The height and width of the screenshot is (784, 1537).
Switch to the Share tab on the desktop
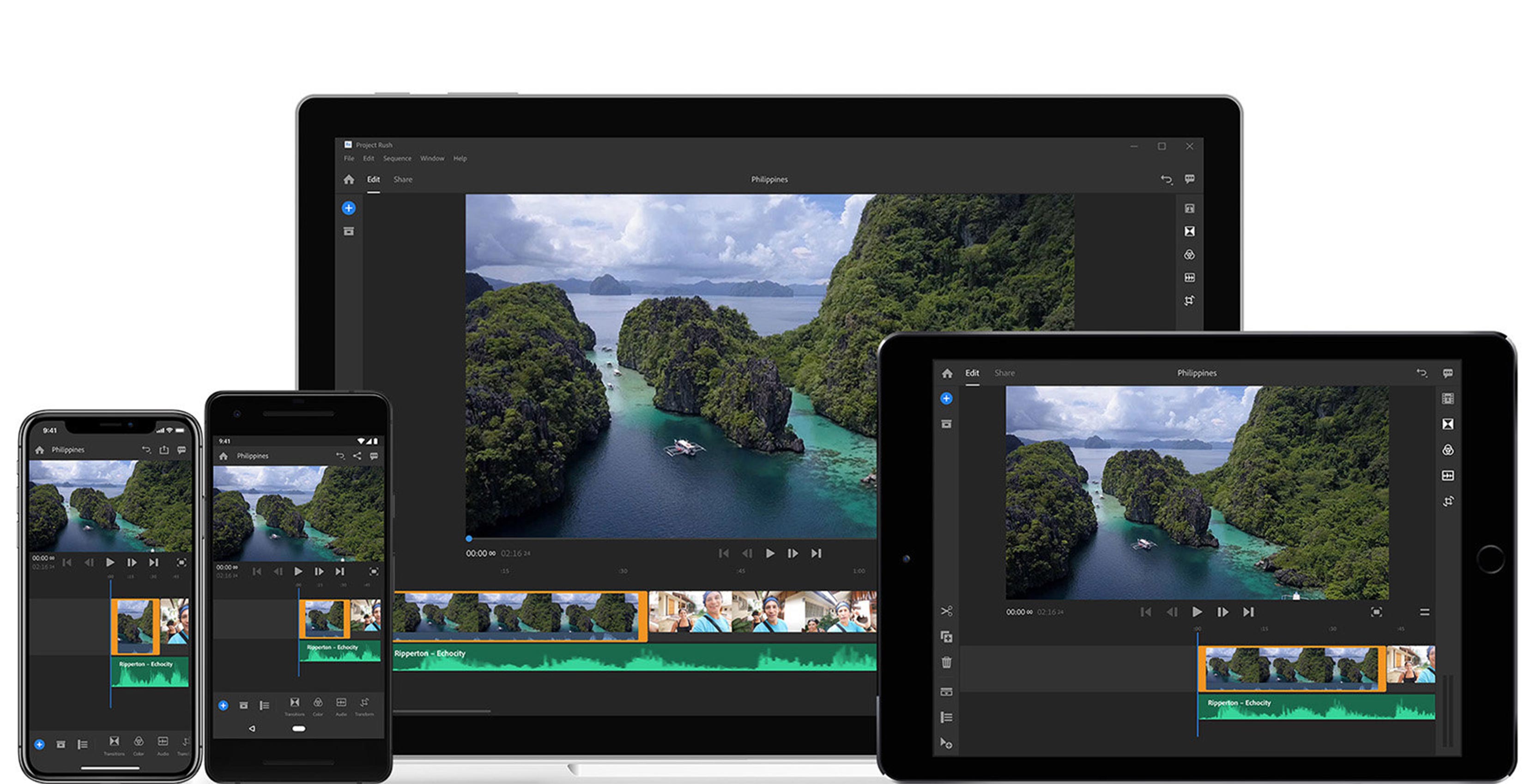click(403, 179)
